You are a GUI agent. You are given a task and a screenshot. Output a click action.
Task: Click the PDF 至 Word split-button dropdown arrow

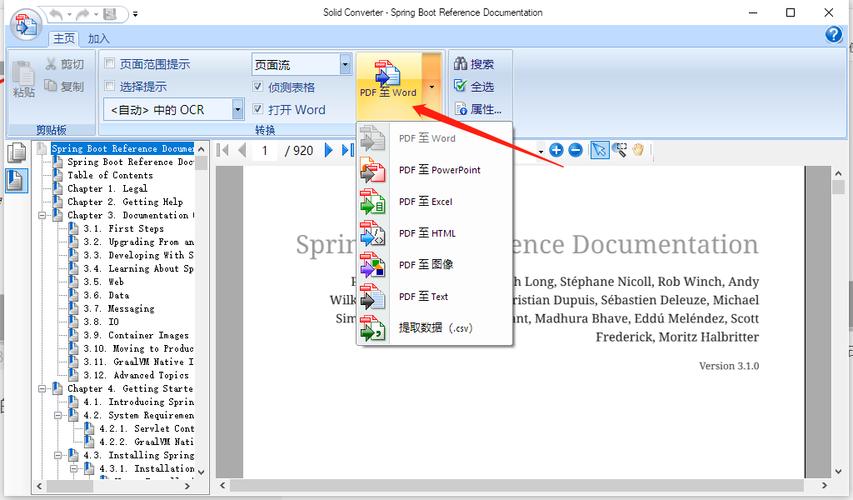coord(431,87)
